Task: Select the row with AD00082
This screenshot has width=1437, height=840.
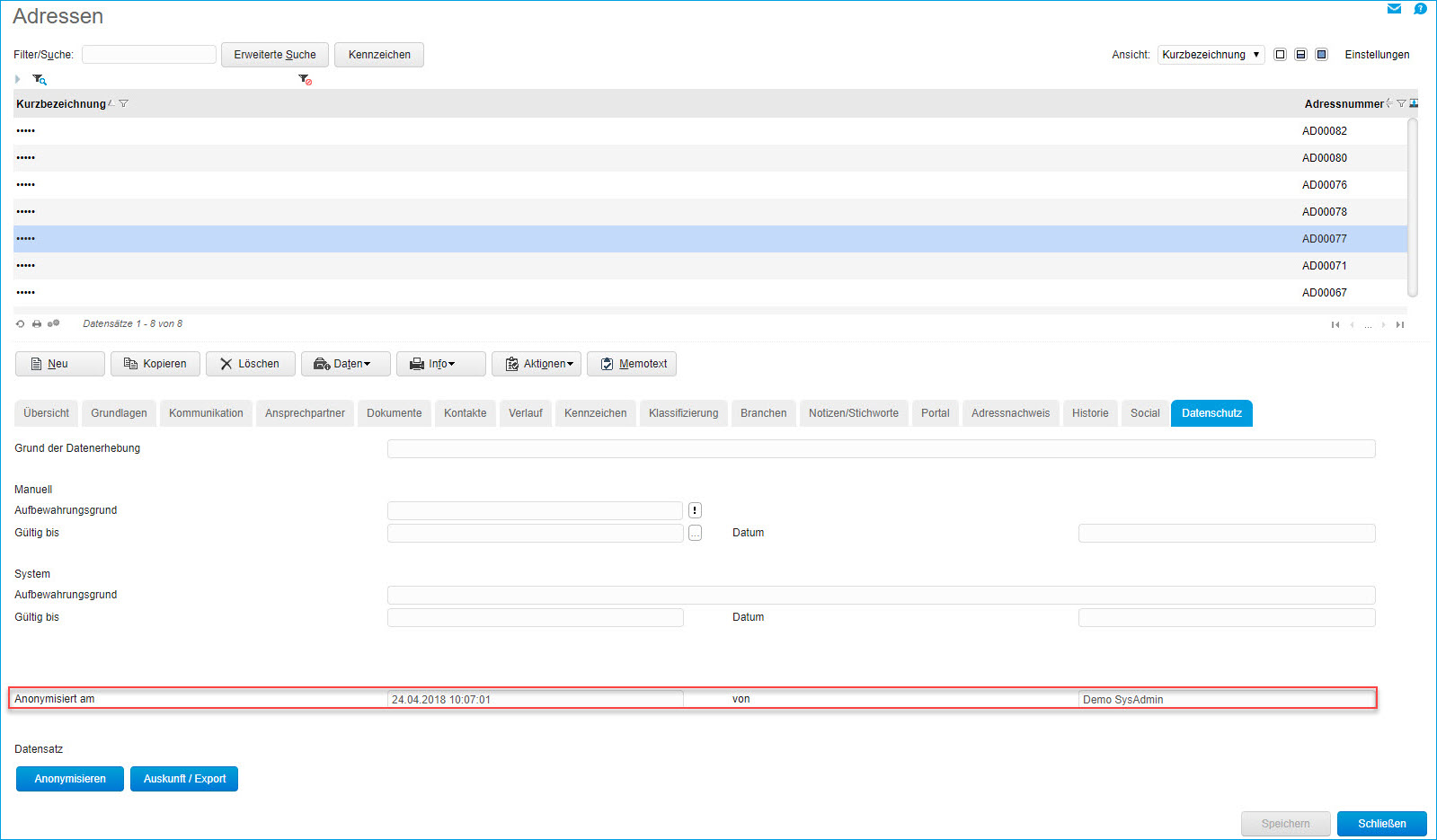Action: coord(710,131)
